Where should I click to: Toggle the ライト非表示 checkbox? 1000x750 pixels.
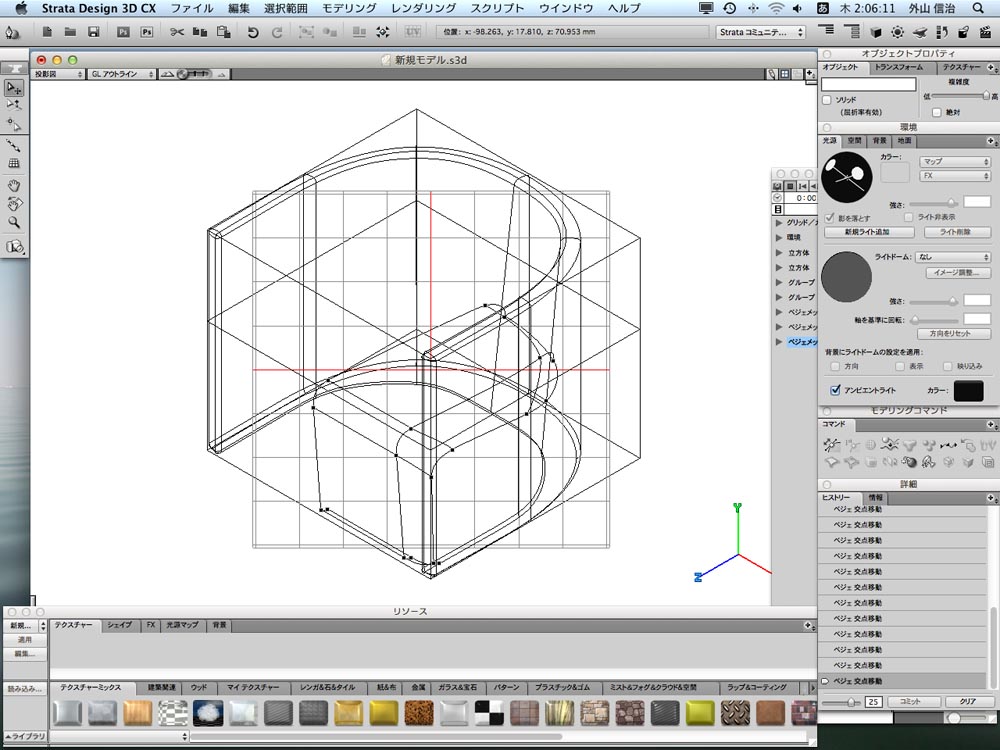pos(909,217)
